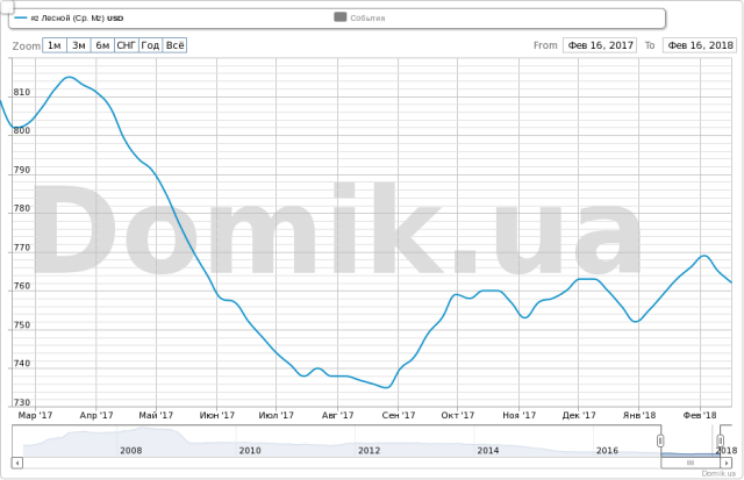
Task: Click the 2014 label in navigator
Action: pyautogui.click(x=488, y=451)
